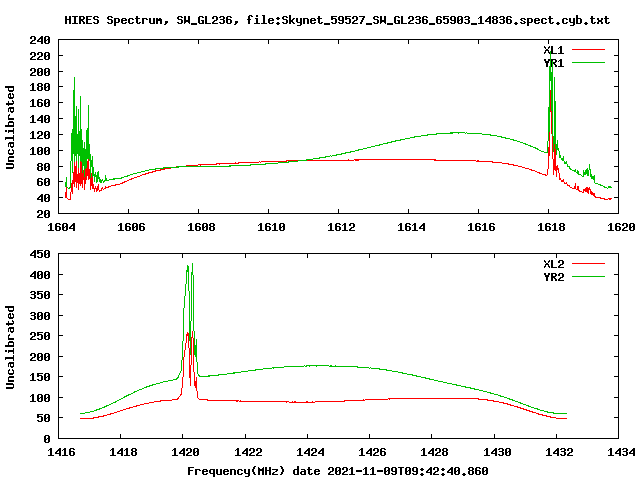
Task: Click the 80 y-axis tick label
Action: [x=44, y=167]
